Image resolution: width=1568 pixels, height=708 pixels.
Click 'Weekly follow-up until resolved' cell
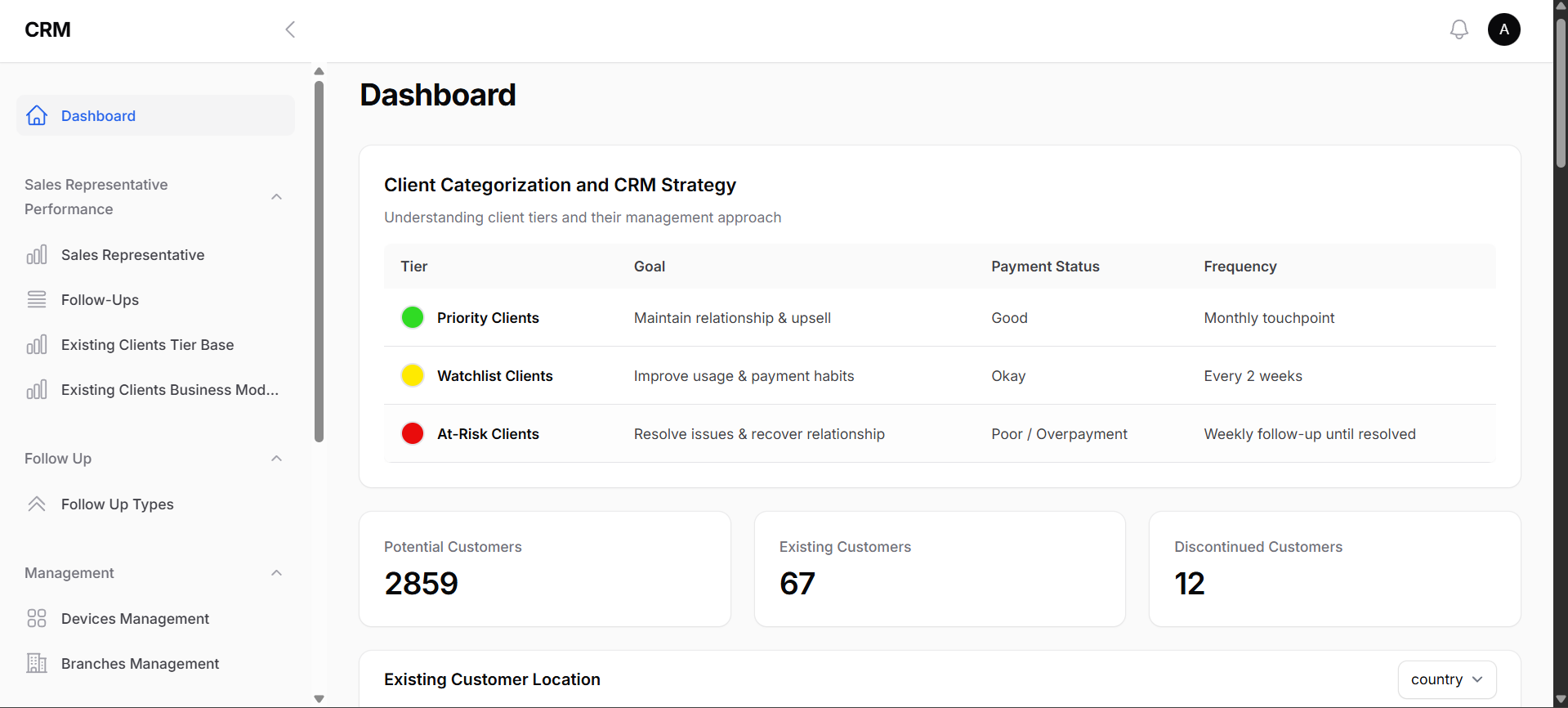[x=1310, y=433]
